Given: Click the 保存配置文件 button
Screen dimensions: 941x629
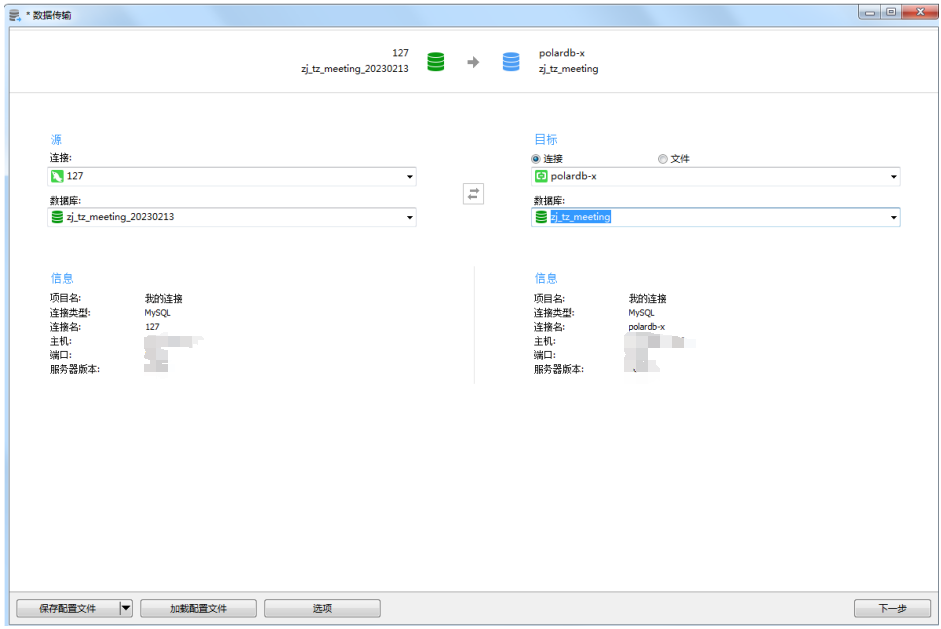Looking at the screenshot, I should click(x=67, y=608).
